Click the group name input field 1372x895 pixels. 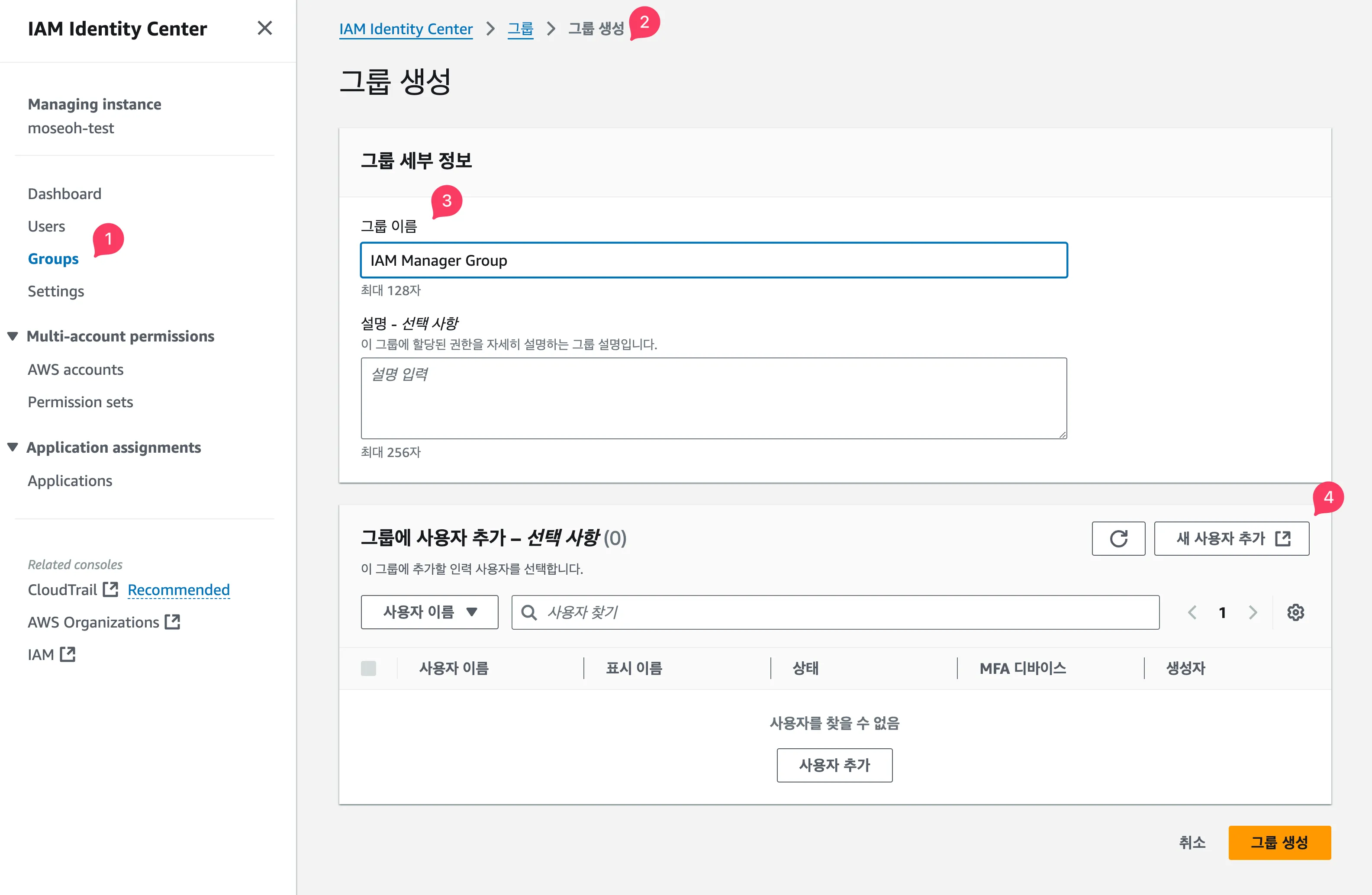(x=714, y=260)
